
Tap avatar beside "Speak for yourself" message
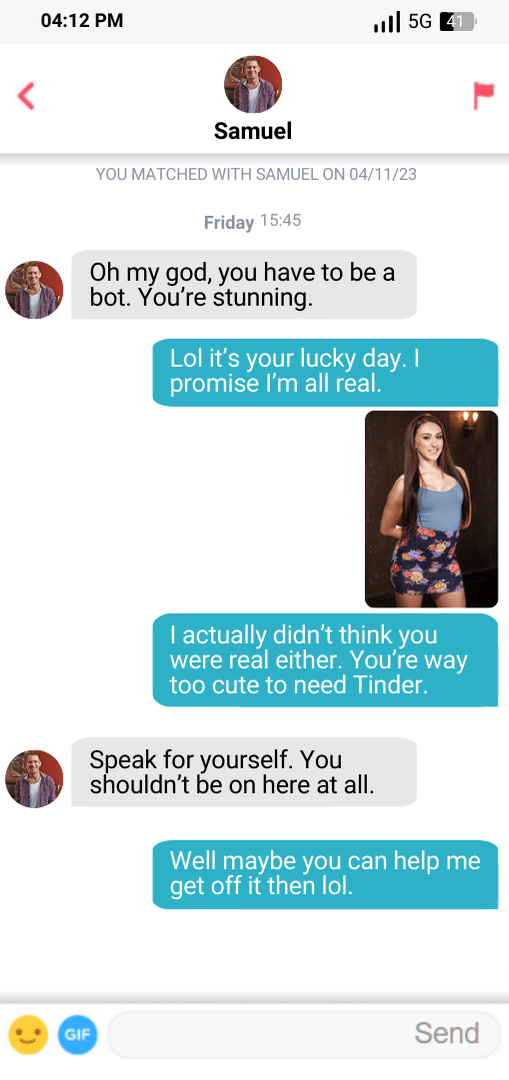coord(34,778)
